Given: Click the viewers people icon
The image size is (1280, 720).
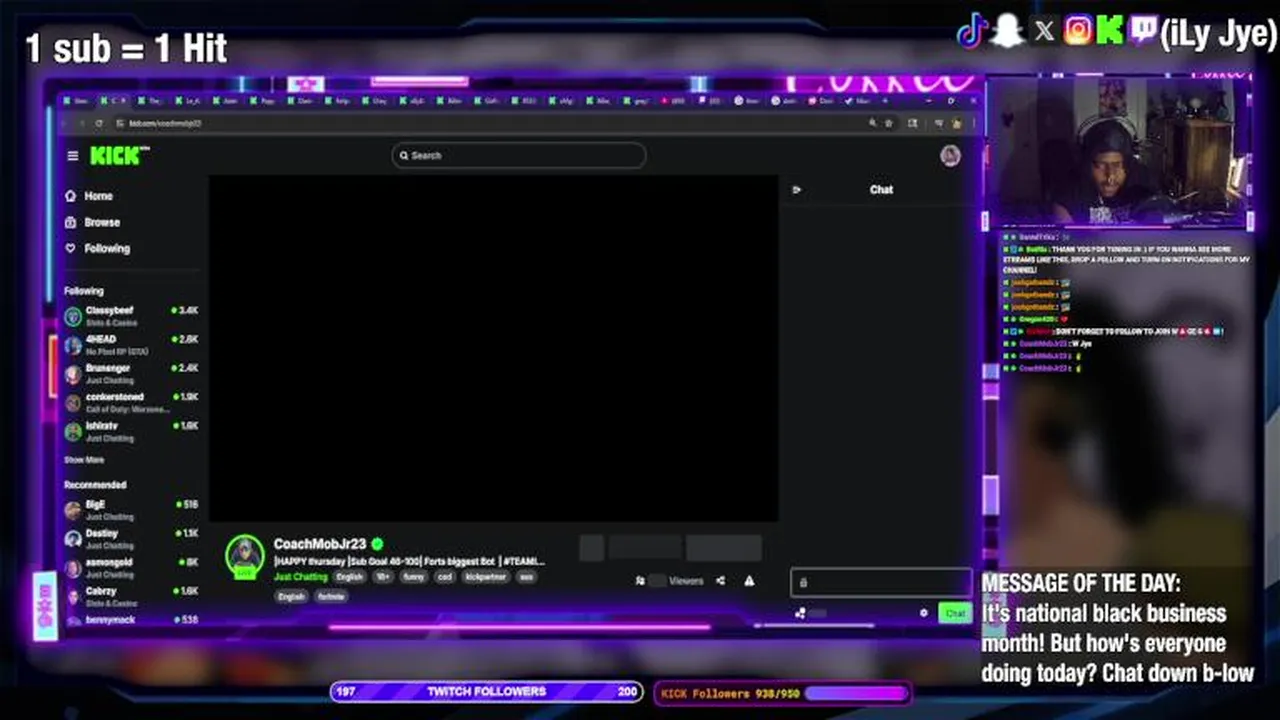Looking at the screenshot, I should [640, 581].
